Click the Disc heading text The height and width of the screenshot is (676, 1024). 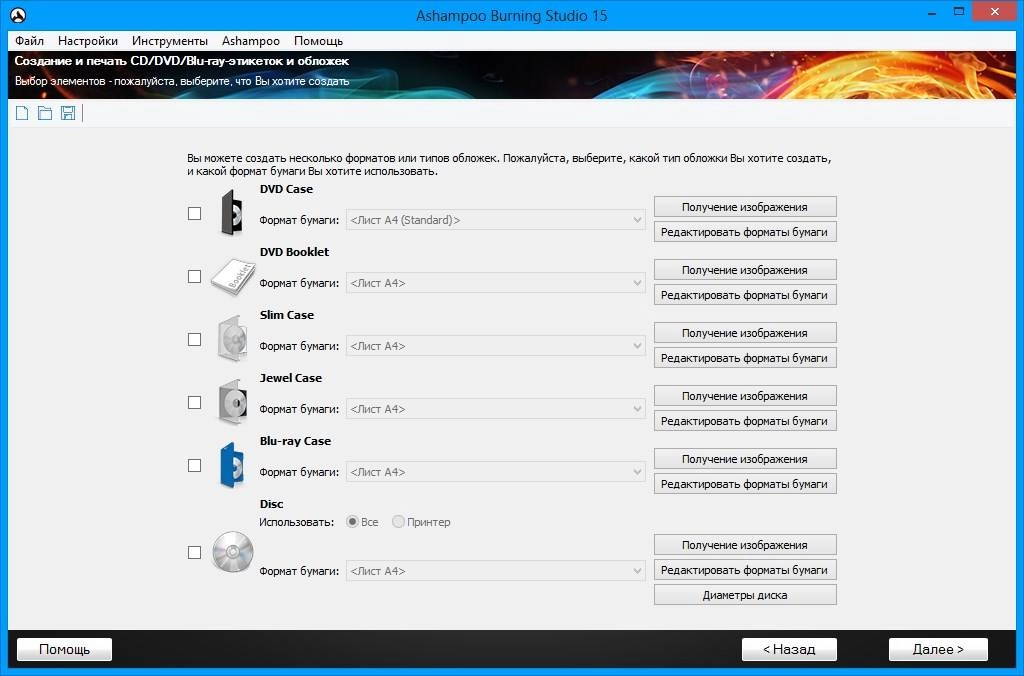[x=271, y=504]
